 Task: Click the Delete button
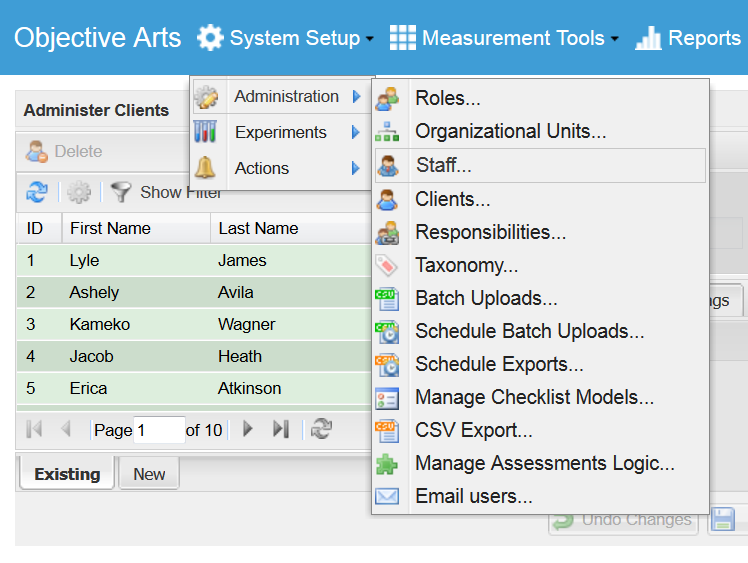point(63,151)
